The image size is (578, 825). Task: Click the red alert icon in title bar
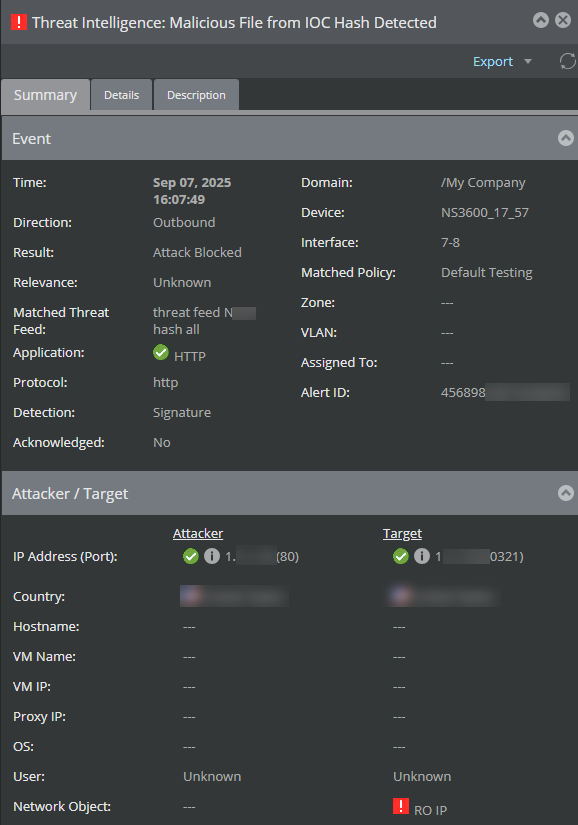[x=19, y=22]
